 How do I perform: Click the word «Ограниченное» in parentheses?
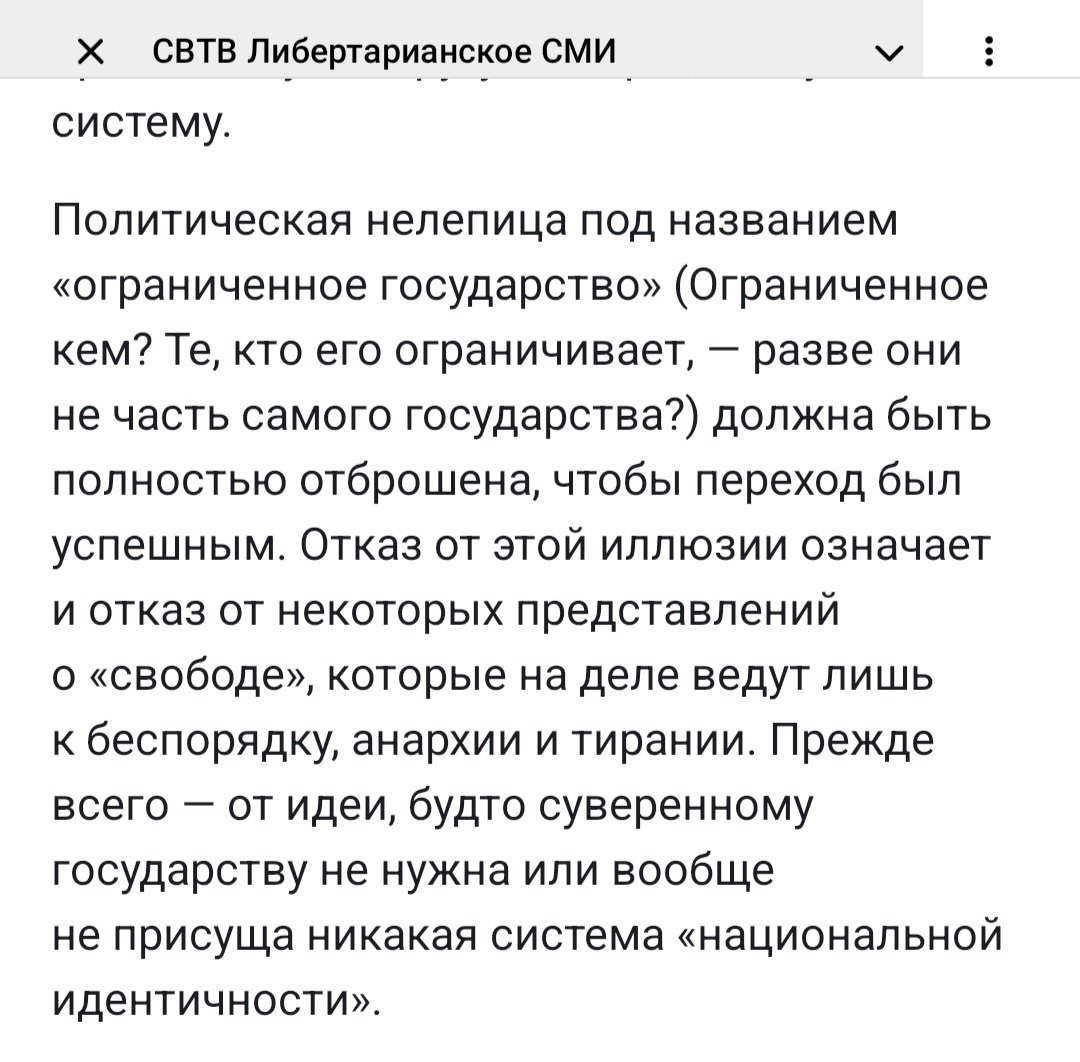835,286
